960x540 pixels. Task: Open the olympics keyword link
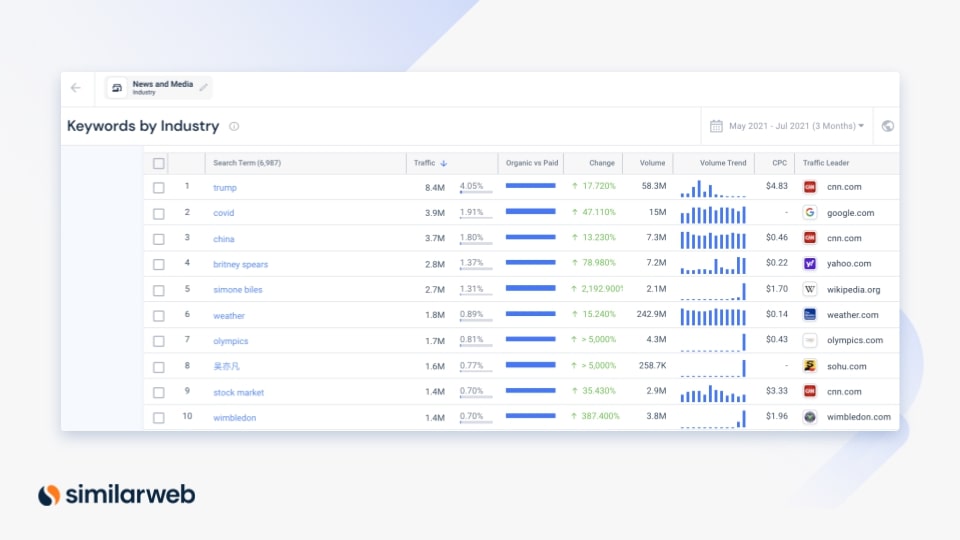point(230,341)
